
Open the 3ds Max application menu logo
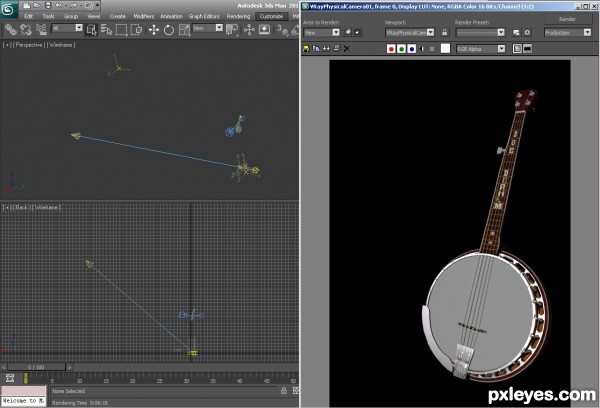[8, 9]
